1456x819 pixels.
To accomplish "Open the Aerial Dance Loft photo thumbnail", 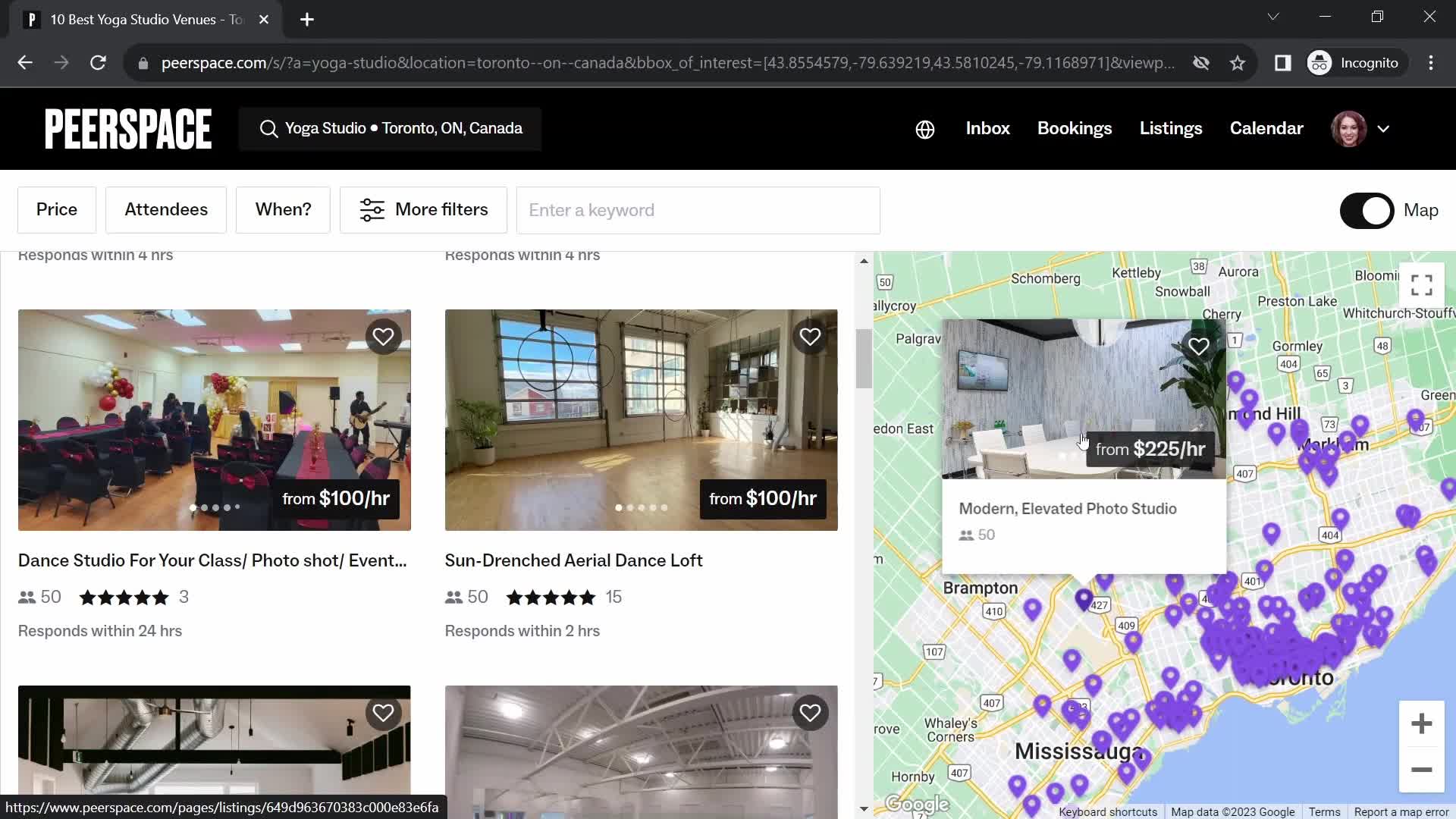I will [x=641, y=419].
